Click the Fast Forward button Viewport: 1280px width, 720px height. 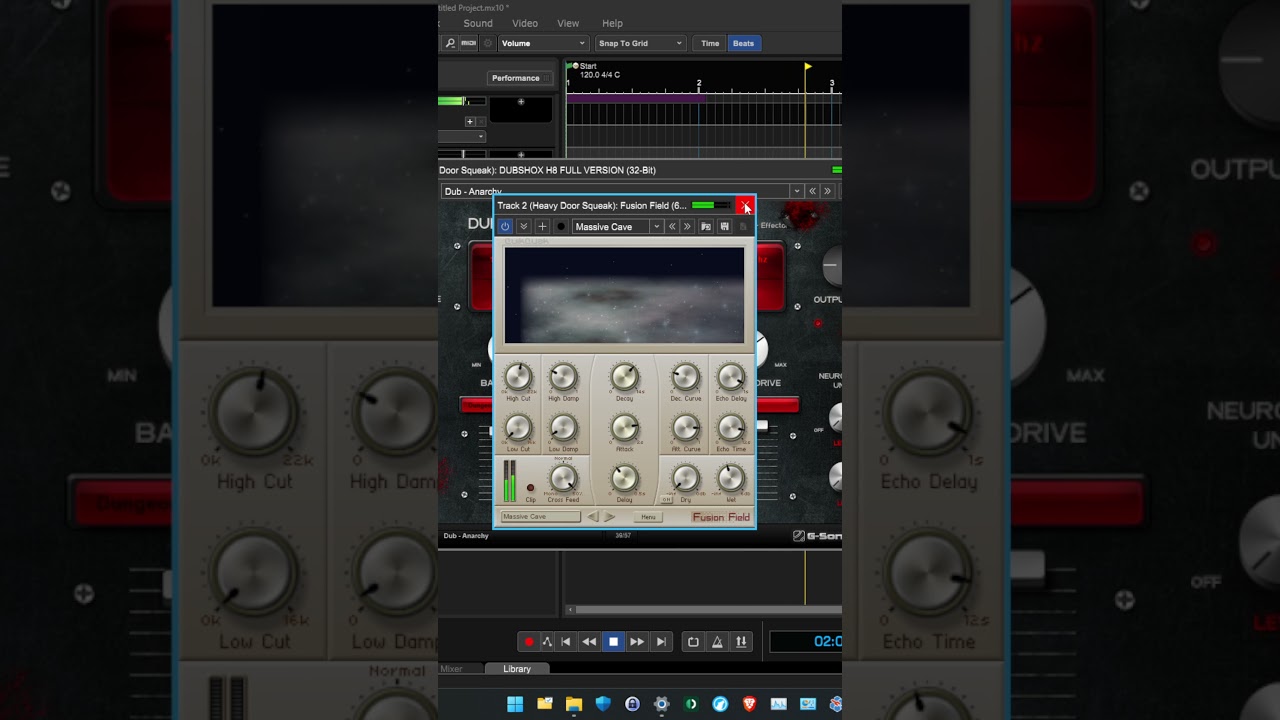[637, 642]
